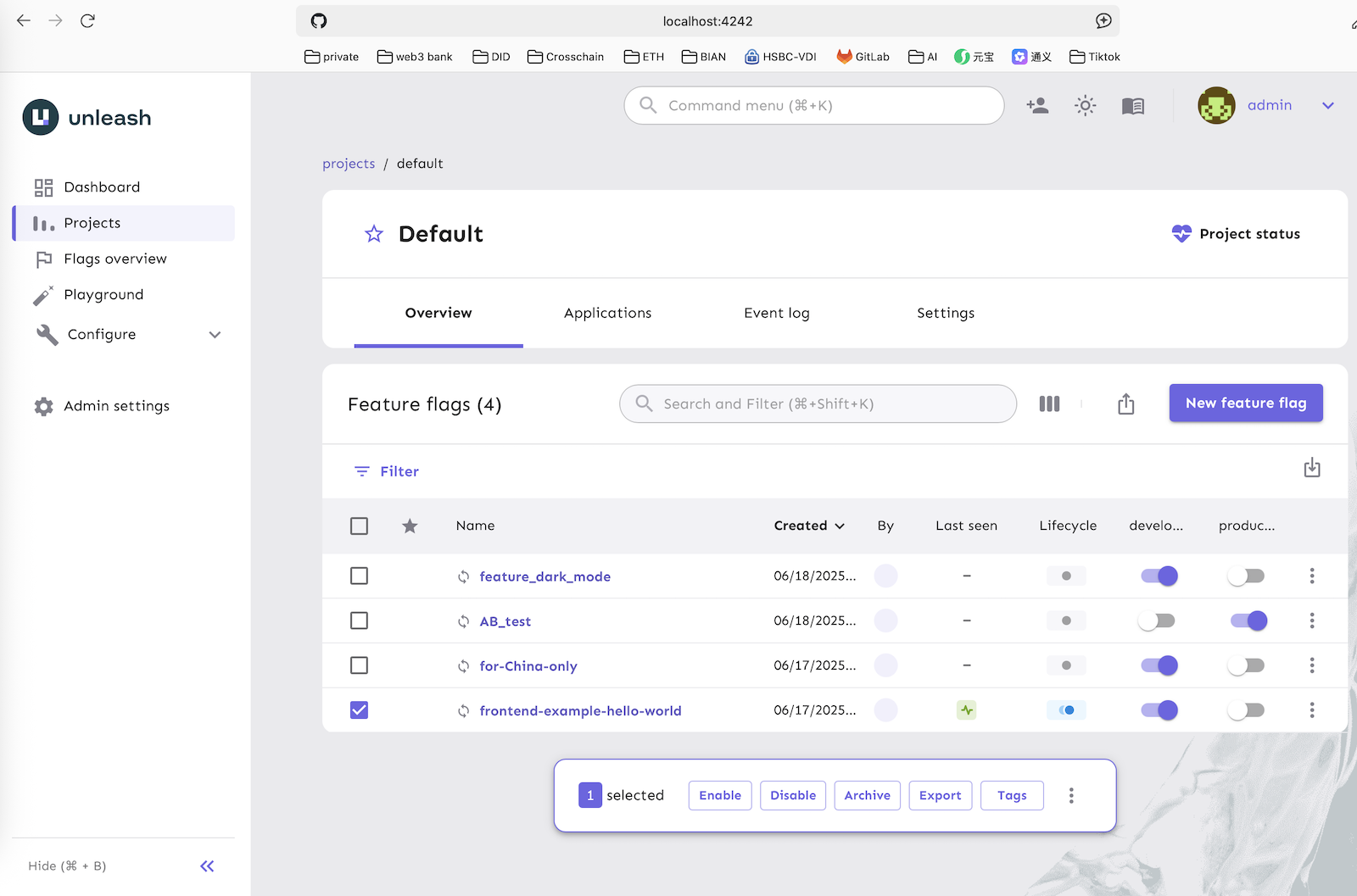The height and width of the screenshot is (896, 1357).
Task: Open Flags overview in the sidebar
Action: coord(115,259)
